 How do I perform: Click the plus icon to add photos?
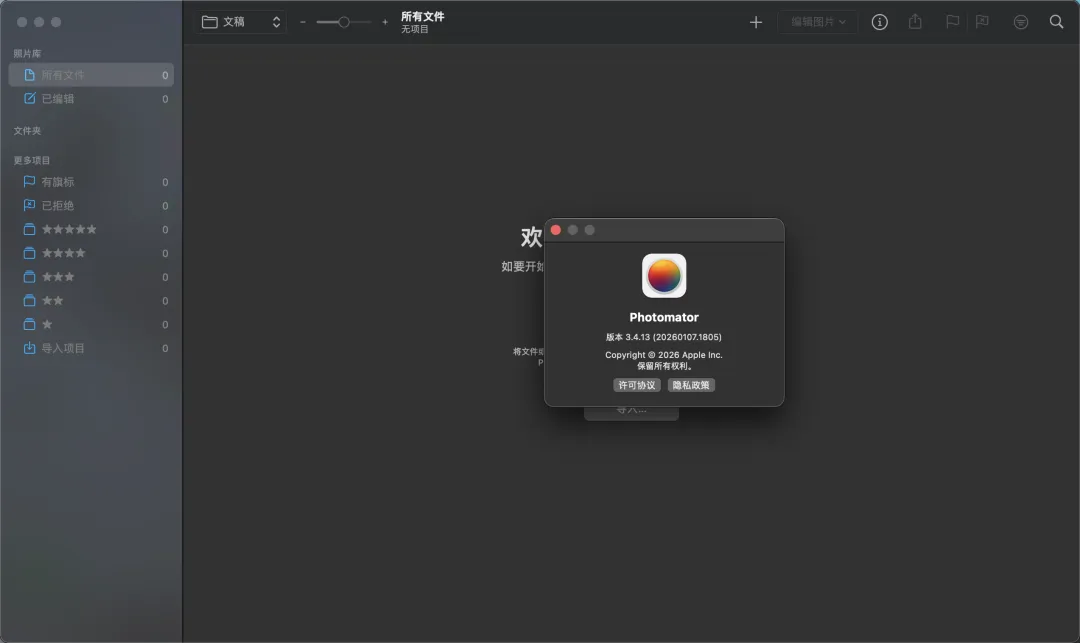pyautogui.click(x=756, y=22)
